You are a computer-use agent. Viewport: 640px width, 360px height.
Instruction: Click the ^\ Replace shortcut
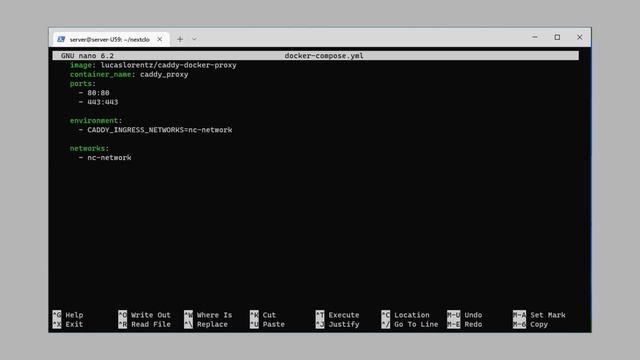click(x=206, y=324)
